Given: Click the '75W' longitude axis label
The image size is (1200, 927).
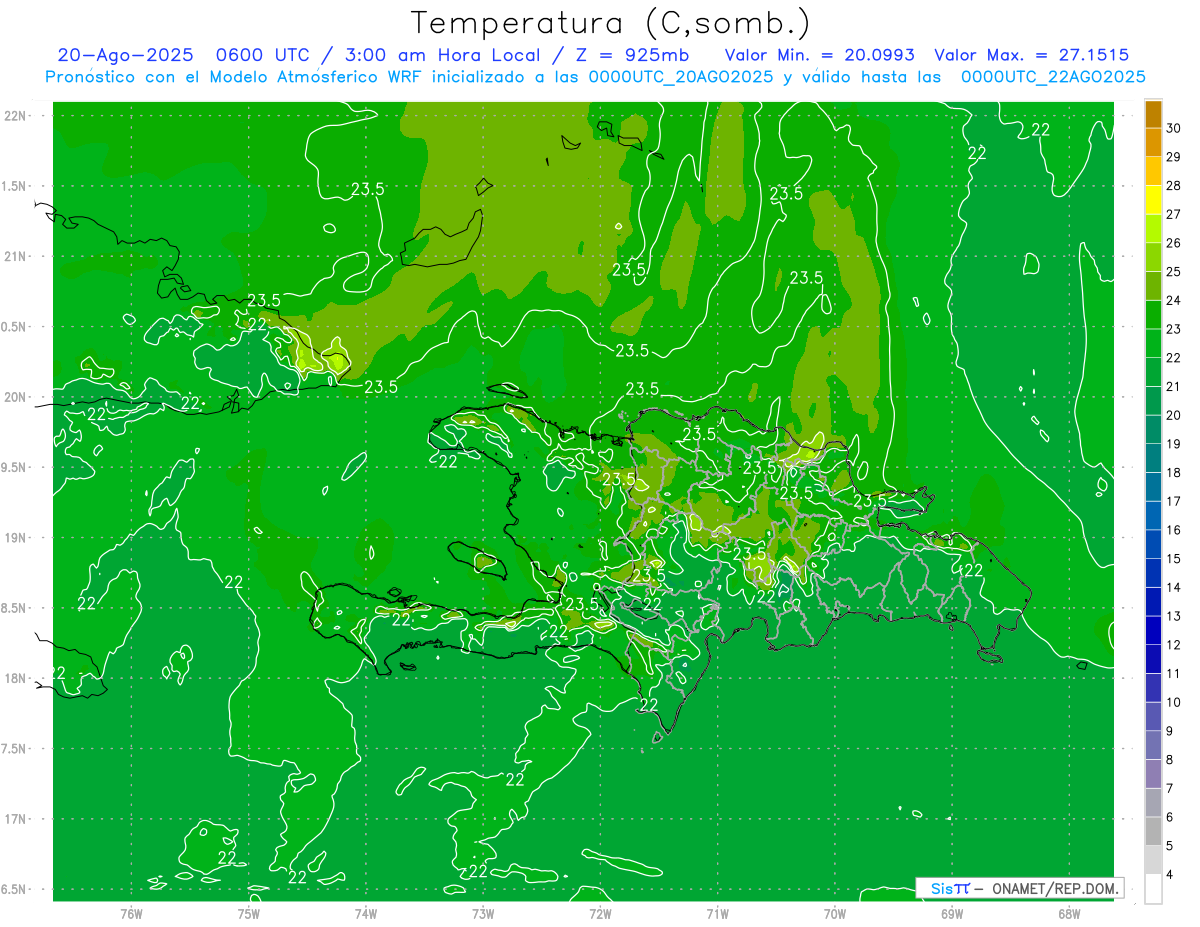Looking at the screenshot, I should coord(248,913).
